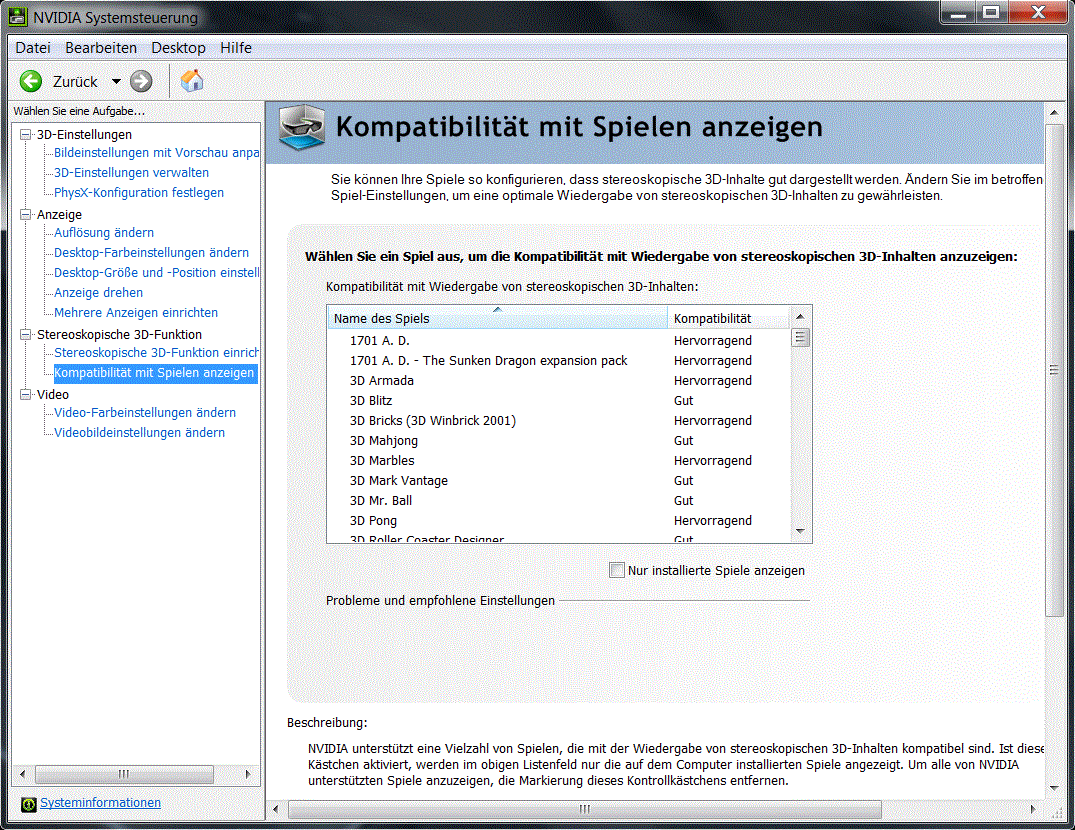Click the Zurück text label button
The width and height of the screenshot is (1075, 830).
coord(75,82)
